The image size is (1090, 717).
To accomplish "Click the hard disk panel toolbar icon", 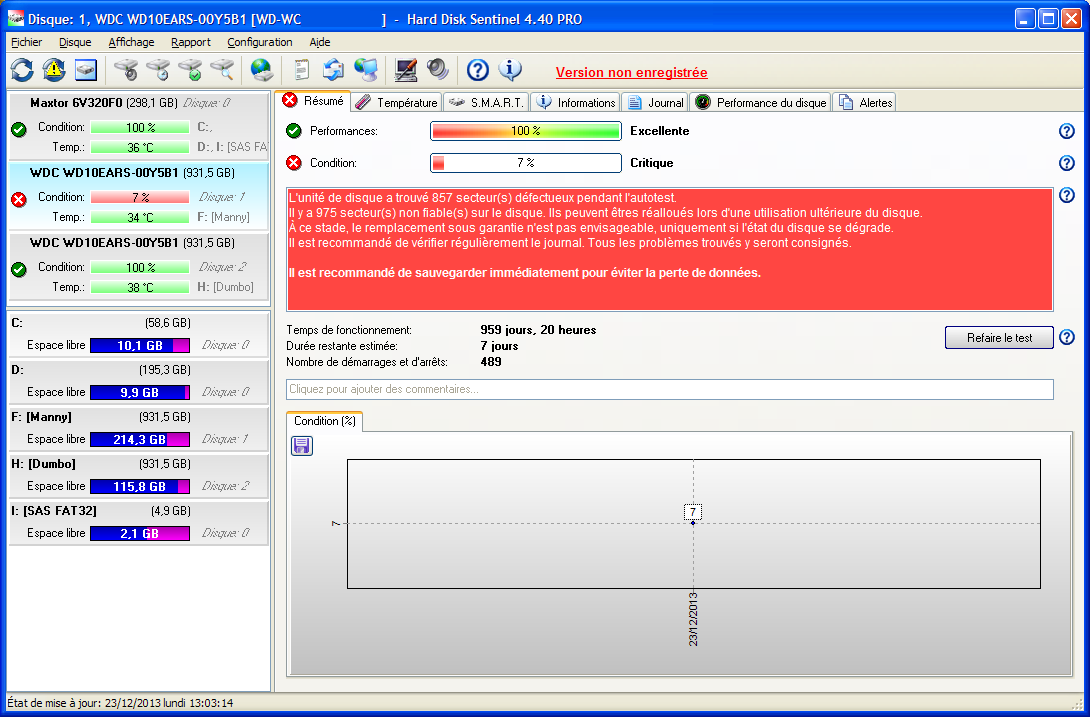I will pos(86,70).
